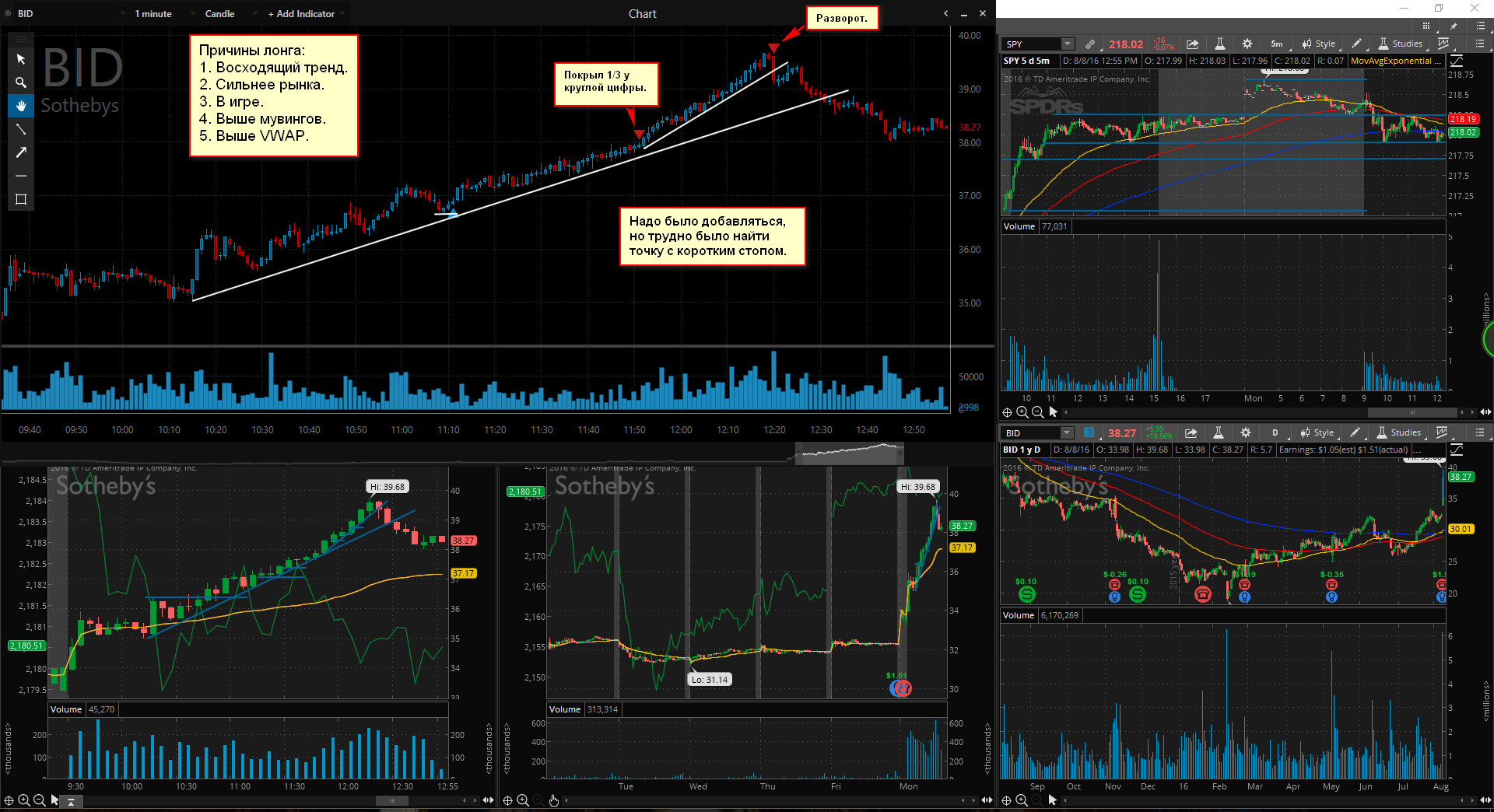The width and height of the screenshot is (1494, 812).
Task: Expand the Candle chart type dropdown
Action: tap(219, 14)
